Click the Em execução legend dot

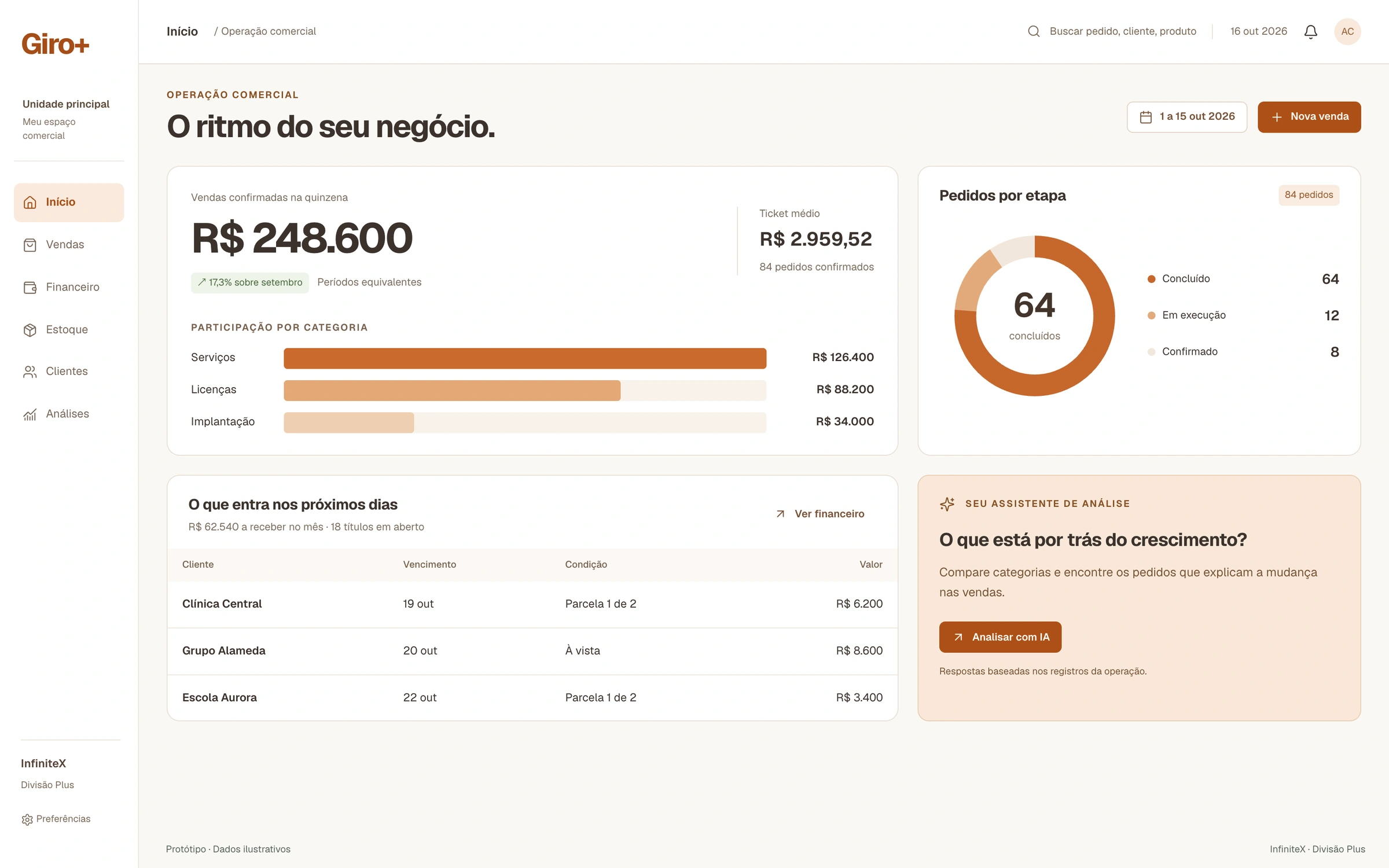[x=1151, y=315]
